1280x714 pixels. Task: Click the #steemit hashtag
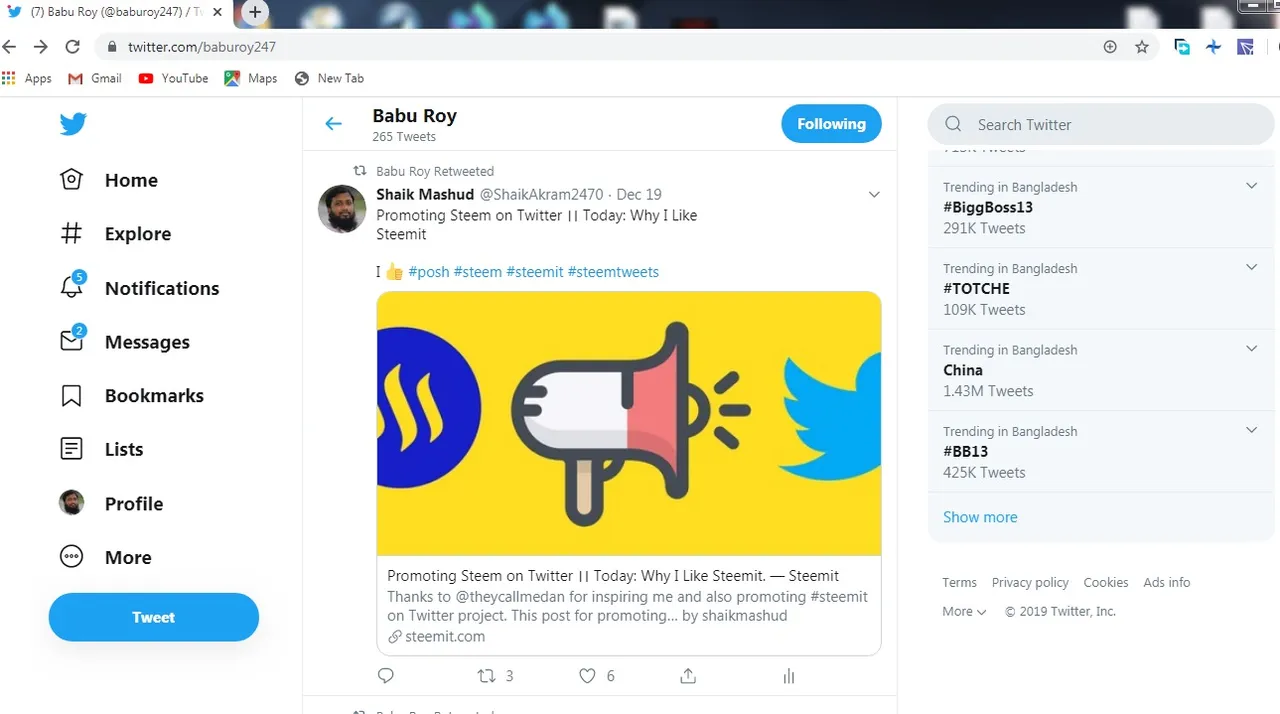[535, 272]
